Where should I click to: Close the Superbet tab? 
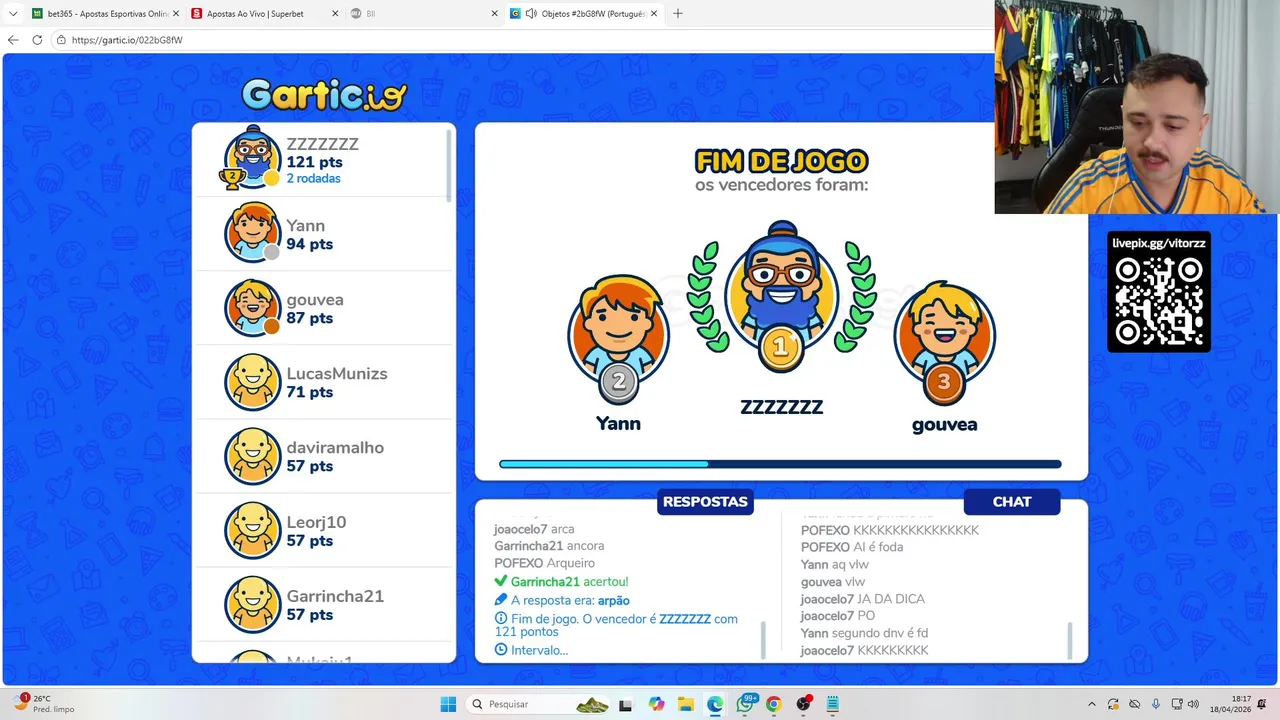click(x=335, y=14)
